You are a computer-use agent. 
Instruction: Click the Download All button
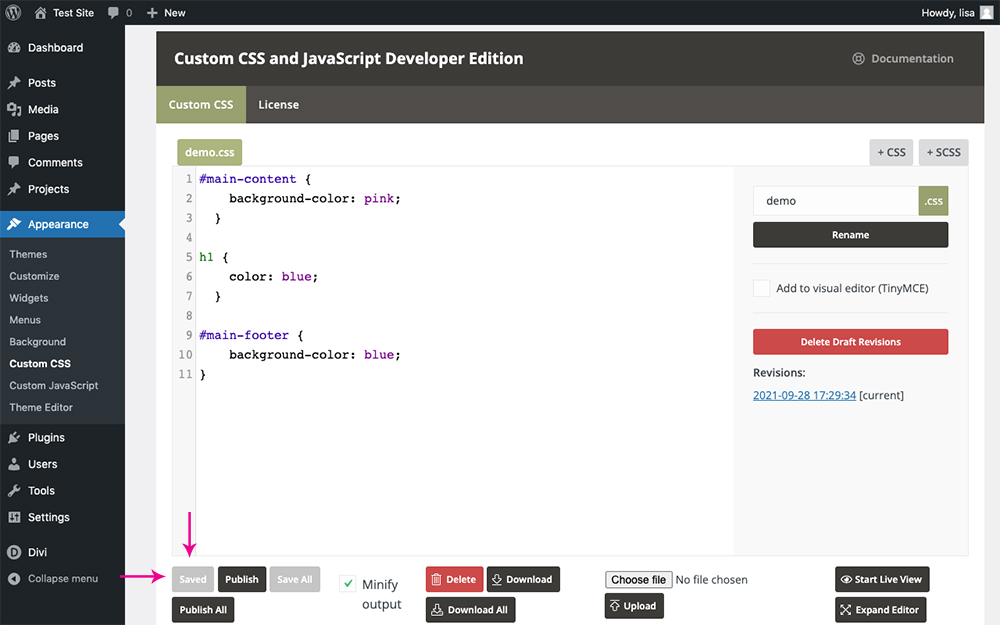[x=470, y=610]
